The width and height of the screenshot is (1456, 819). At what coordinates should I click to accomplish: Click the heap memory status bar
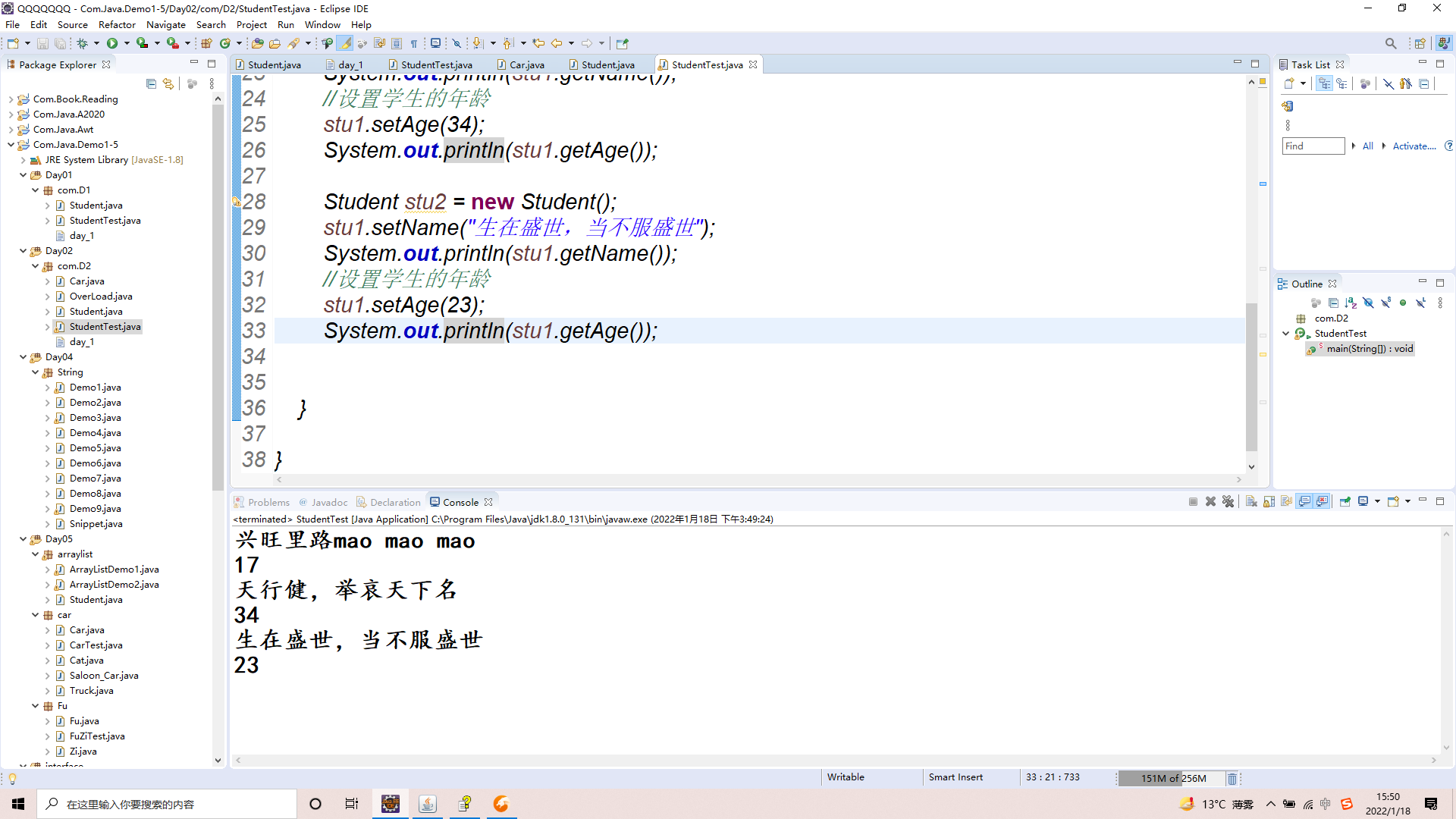pyautogui.click(x=1172, y=778)
